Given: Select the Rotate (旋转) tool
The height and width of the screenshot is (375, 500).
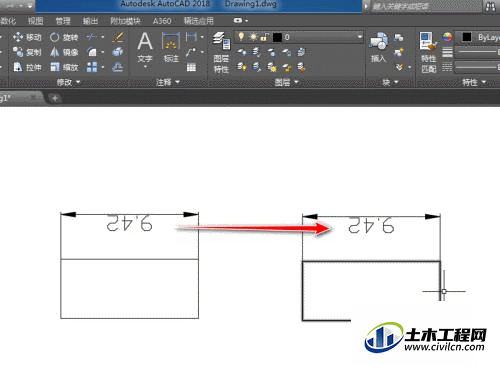Looking at the screenshot, I should (x=64, y=37).
